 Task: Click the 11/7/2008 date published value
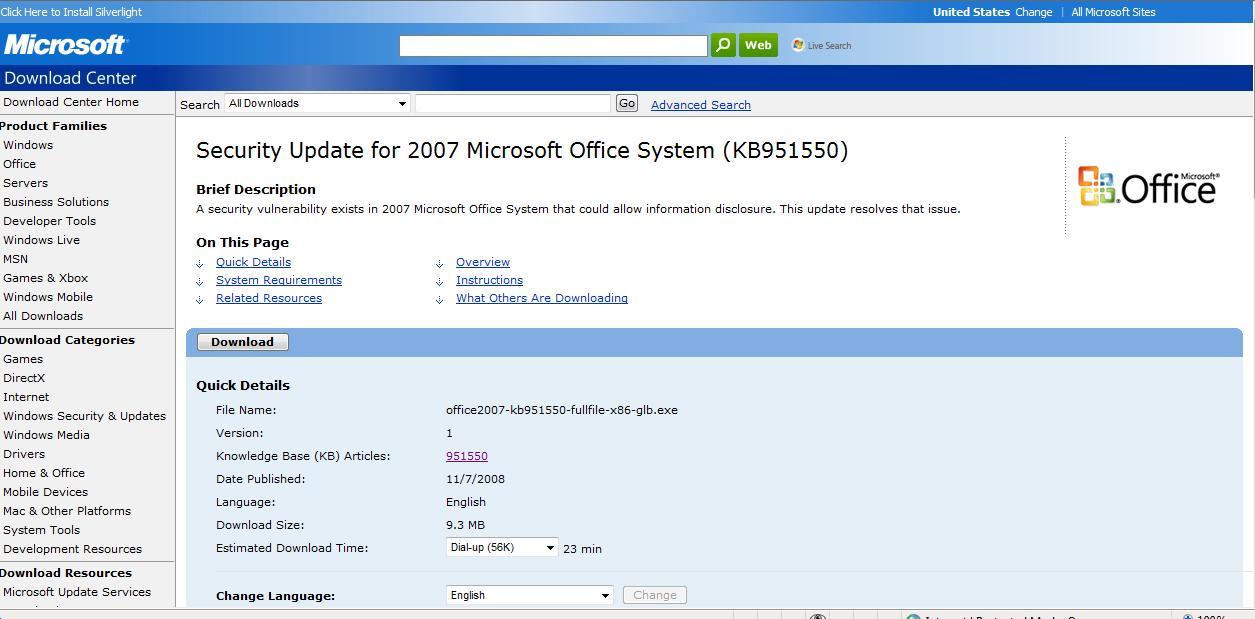[475, 479]
